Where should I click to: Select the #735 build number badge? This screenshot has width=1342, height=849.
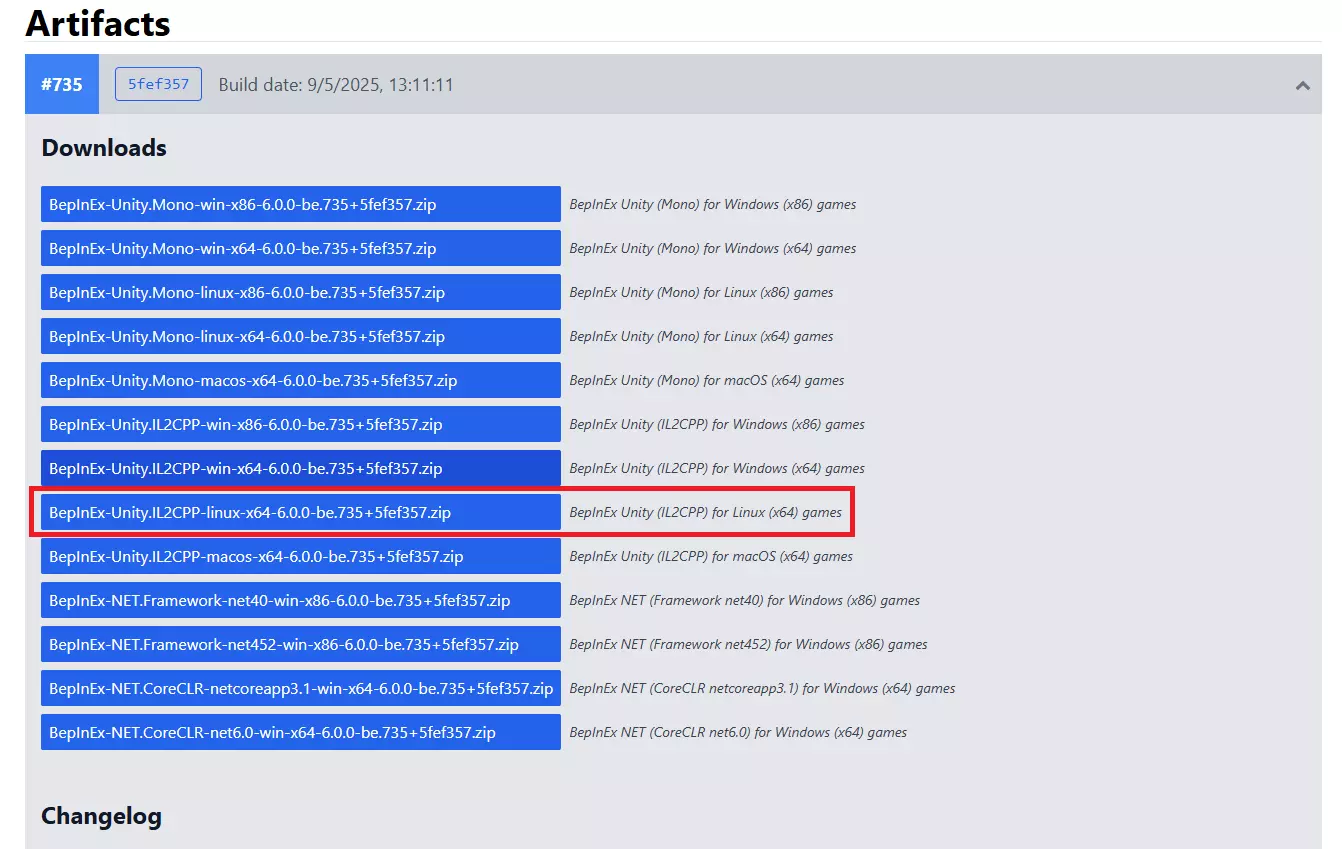click(x=62, y=84)
